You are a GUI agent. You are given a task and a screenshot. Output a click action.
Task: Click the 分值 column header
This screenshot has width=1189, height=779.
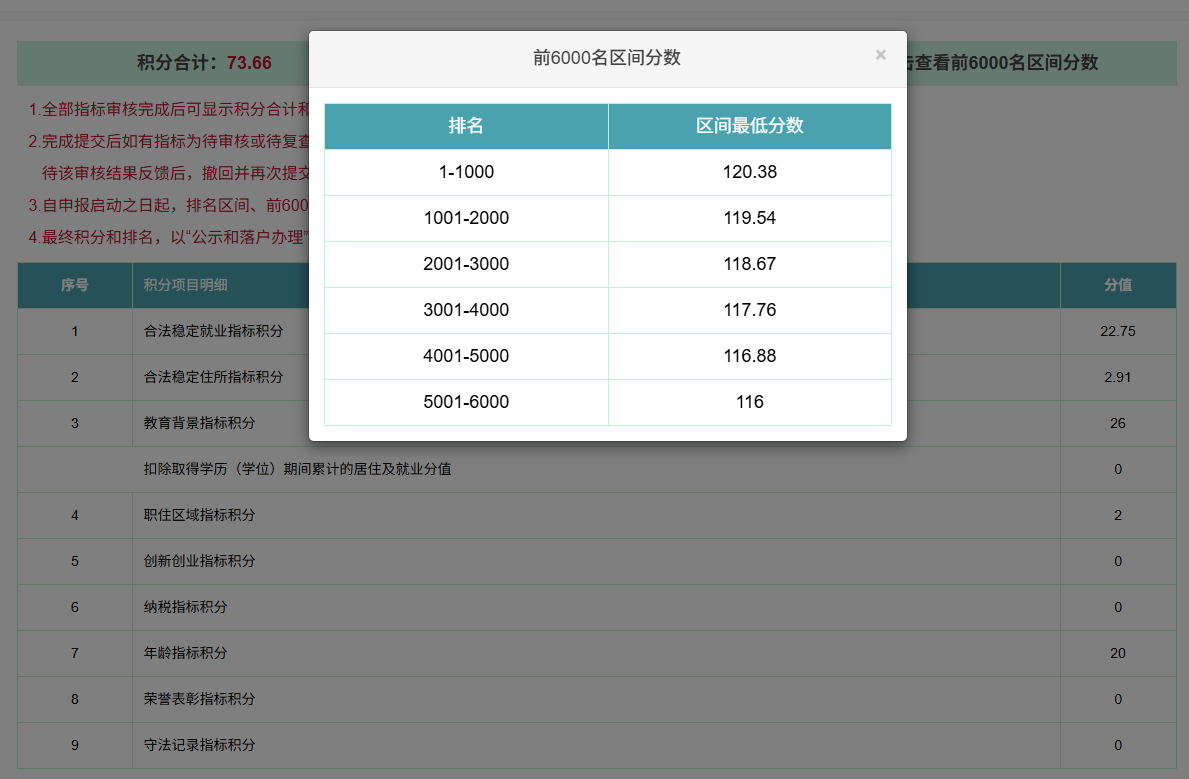click(1117, 285)
